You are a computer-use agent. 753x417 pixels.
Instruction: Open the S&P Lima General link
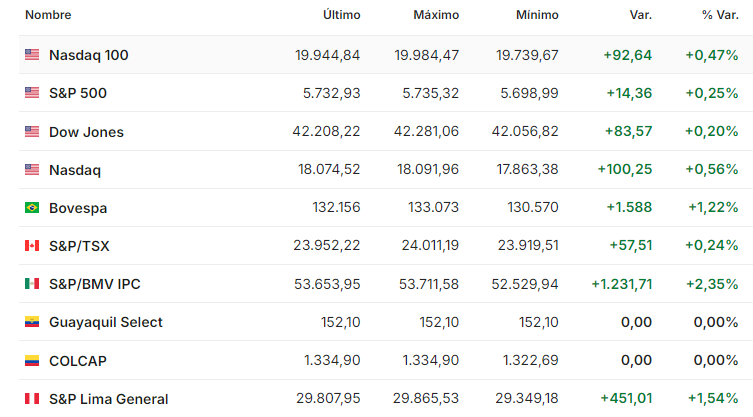pos(109,398)
